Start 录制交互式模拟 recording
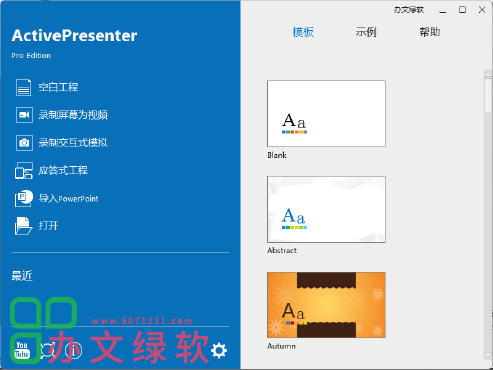Image resolution: width=493 pixels, height=370 pixels. click(73, 143)
